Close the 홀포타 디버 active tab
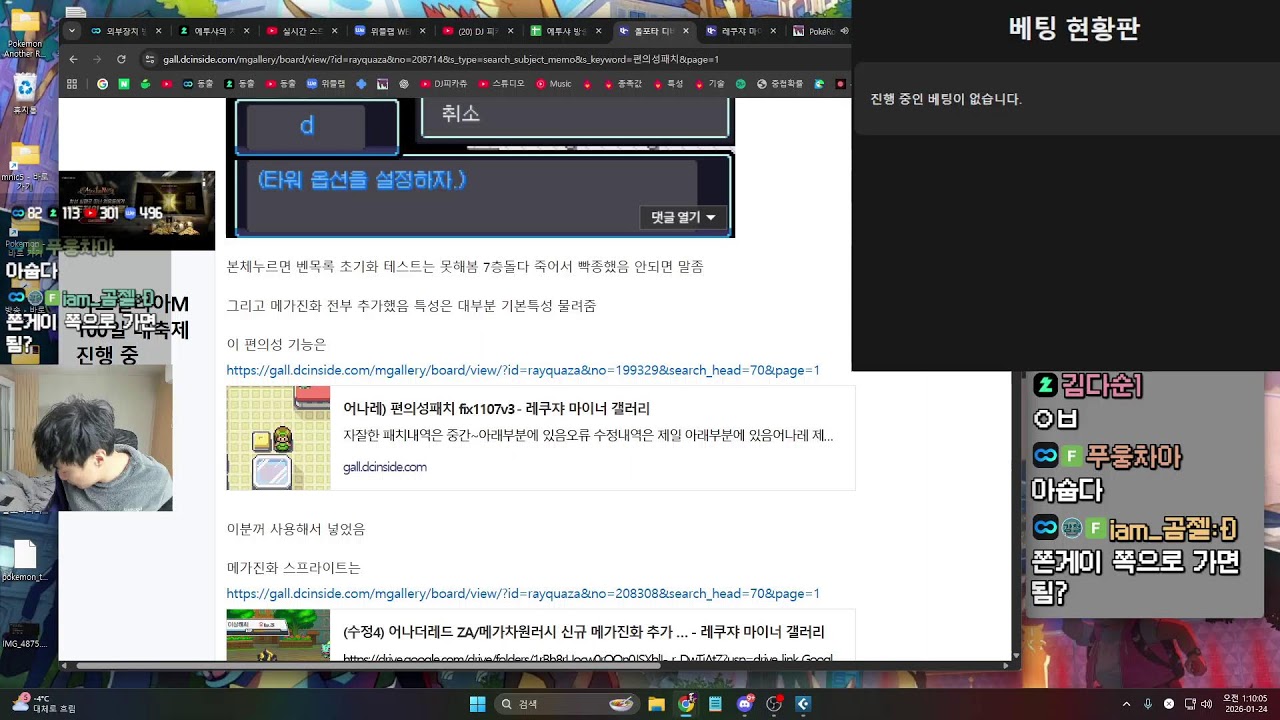 click(684, 31)
